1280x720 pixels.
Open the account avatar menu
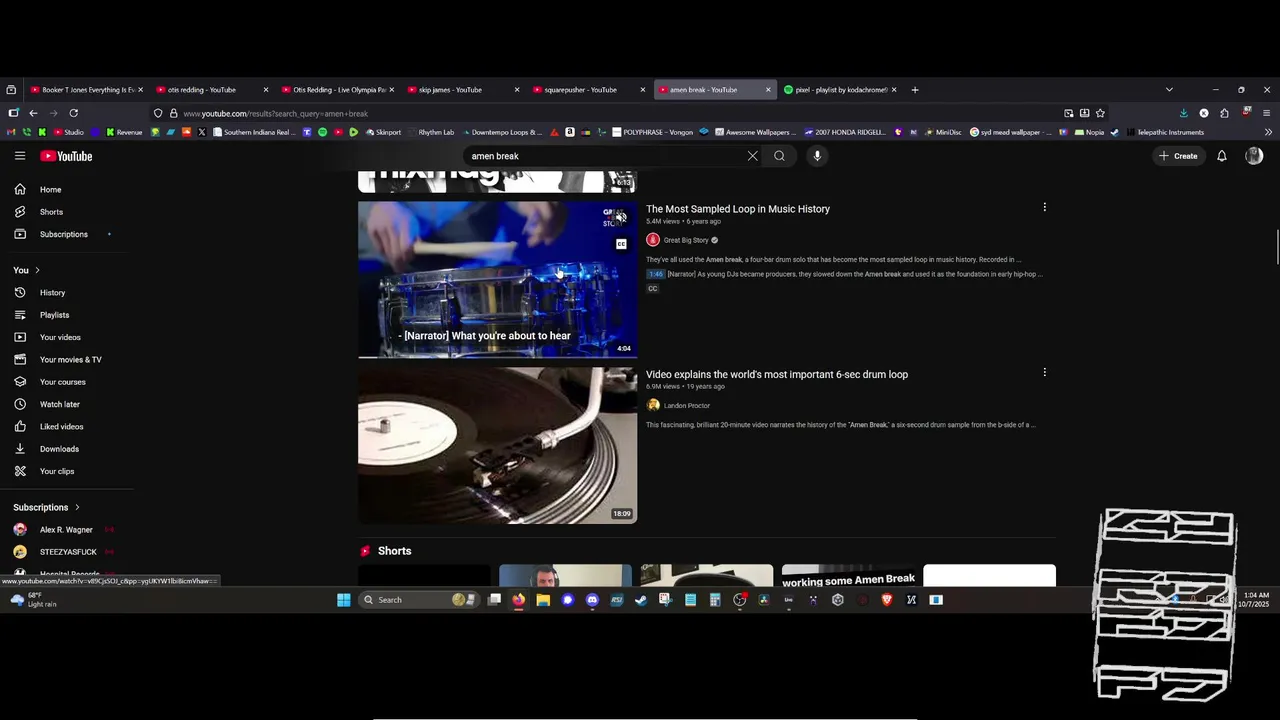coord(1254,156)
